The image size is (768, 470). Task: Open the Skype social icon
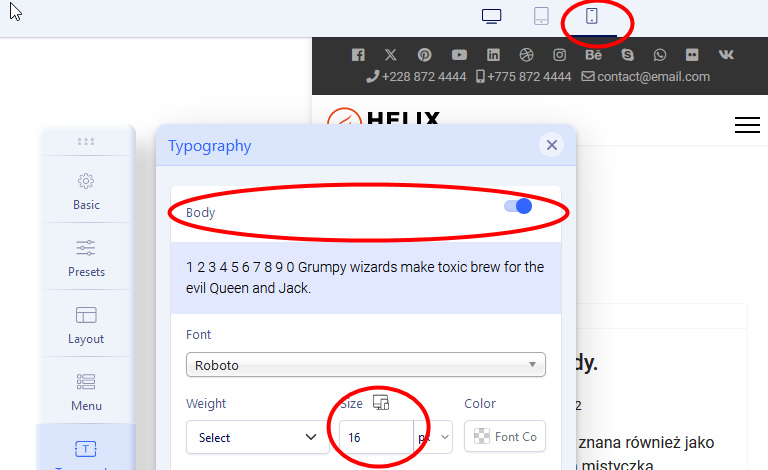click(627, 55)
